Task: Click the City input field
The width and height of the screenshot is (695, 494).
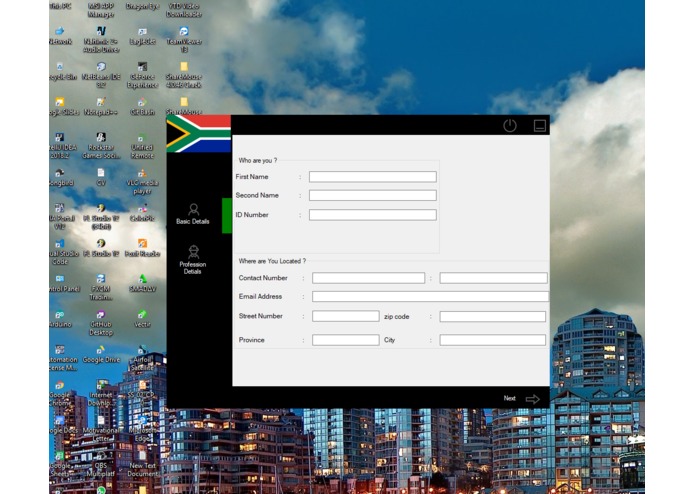Action: click(x=492, y=340)
